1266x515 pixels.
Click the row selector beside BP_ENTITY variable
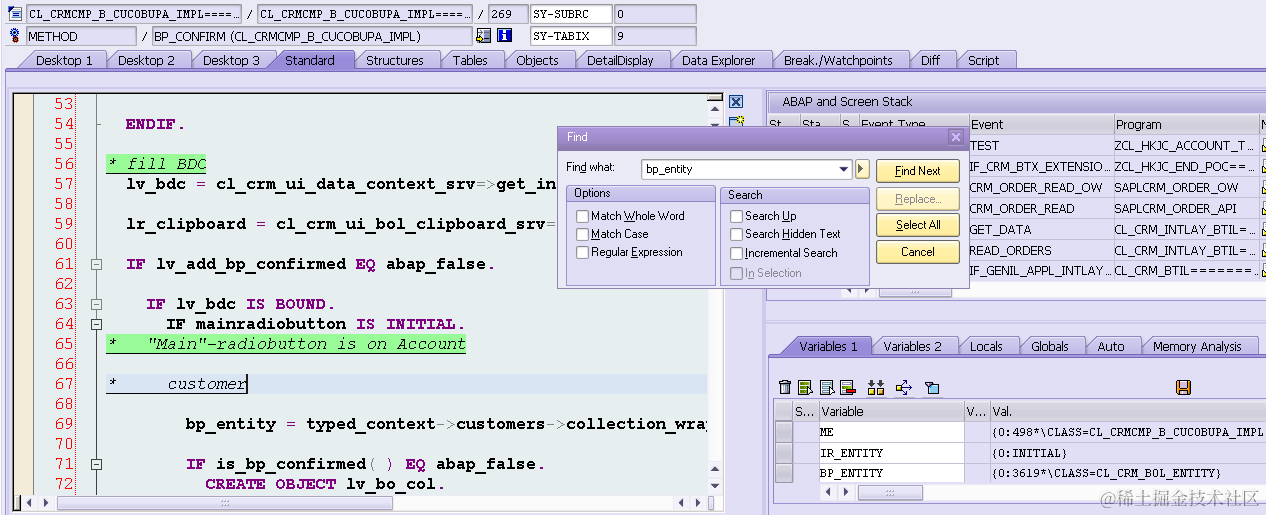(784, 472)
